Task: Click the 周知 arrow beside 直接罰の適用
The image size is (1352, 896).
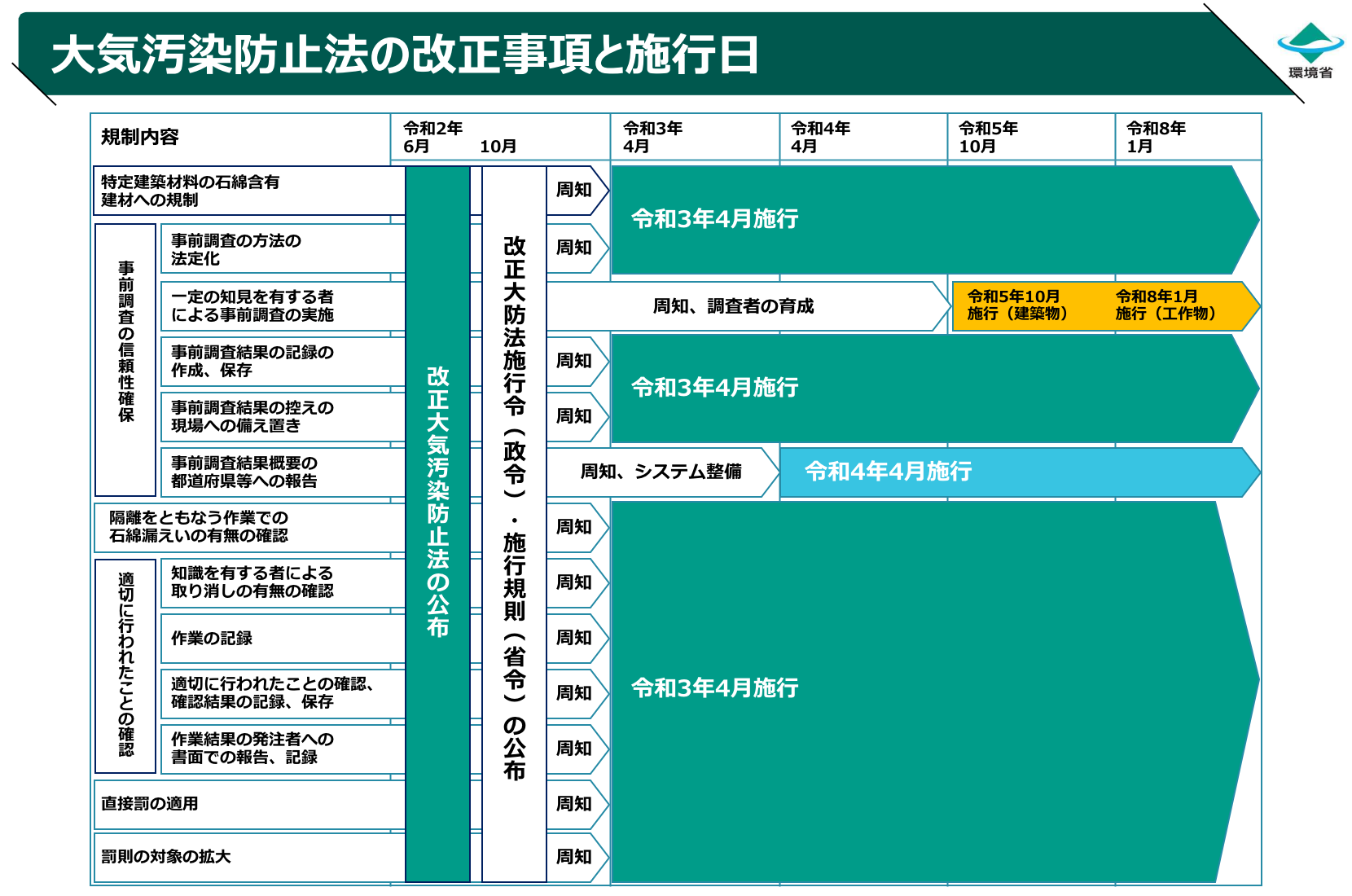Action: coord(575,804)
